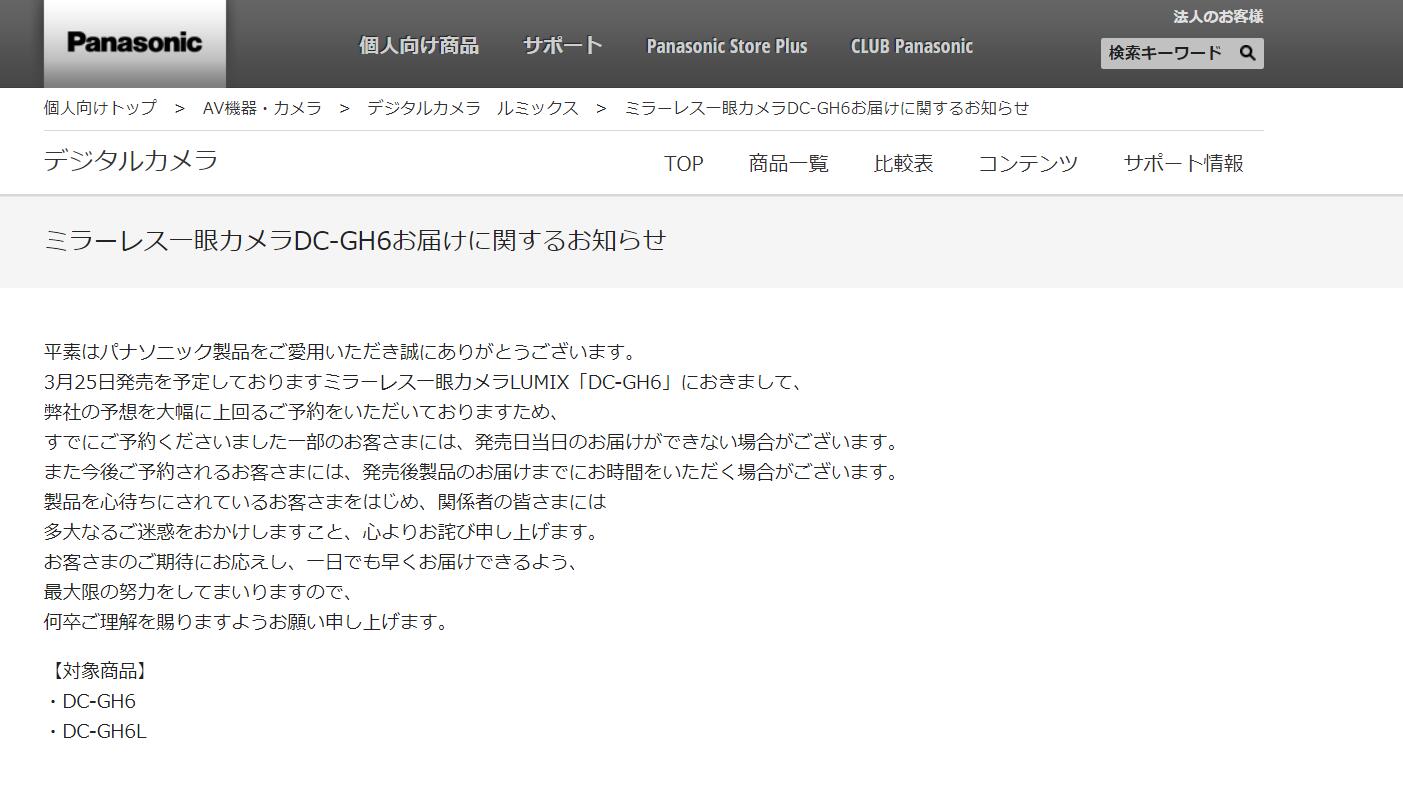Switch to 商品一覧 tab
The width and height of the screenshot is (1403, 785).
pos(789,163)
